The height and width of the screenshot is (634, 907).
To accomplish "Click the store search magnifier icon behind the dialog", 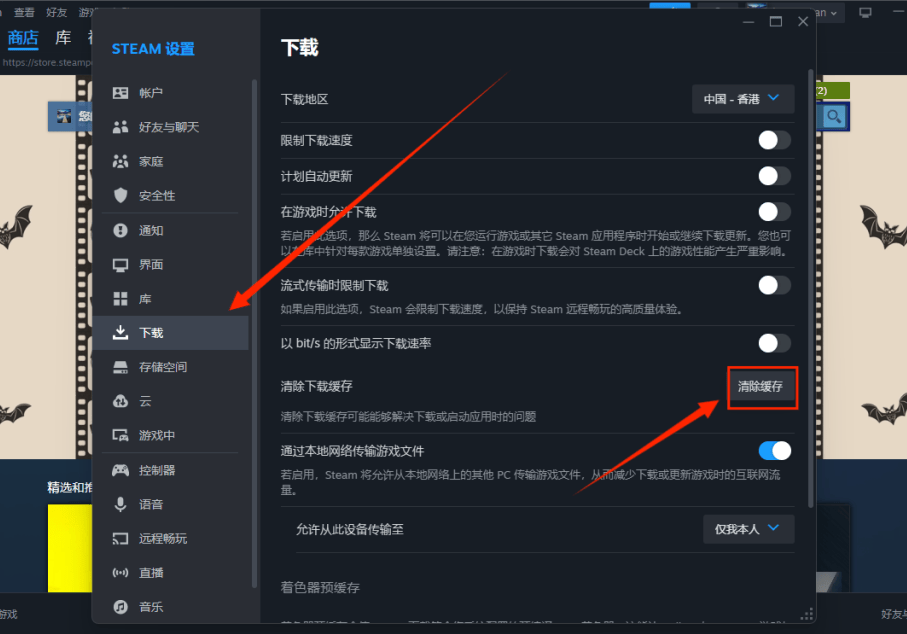I will tap(834, 117).
